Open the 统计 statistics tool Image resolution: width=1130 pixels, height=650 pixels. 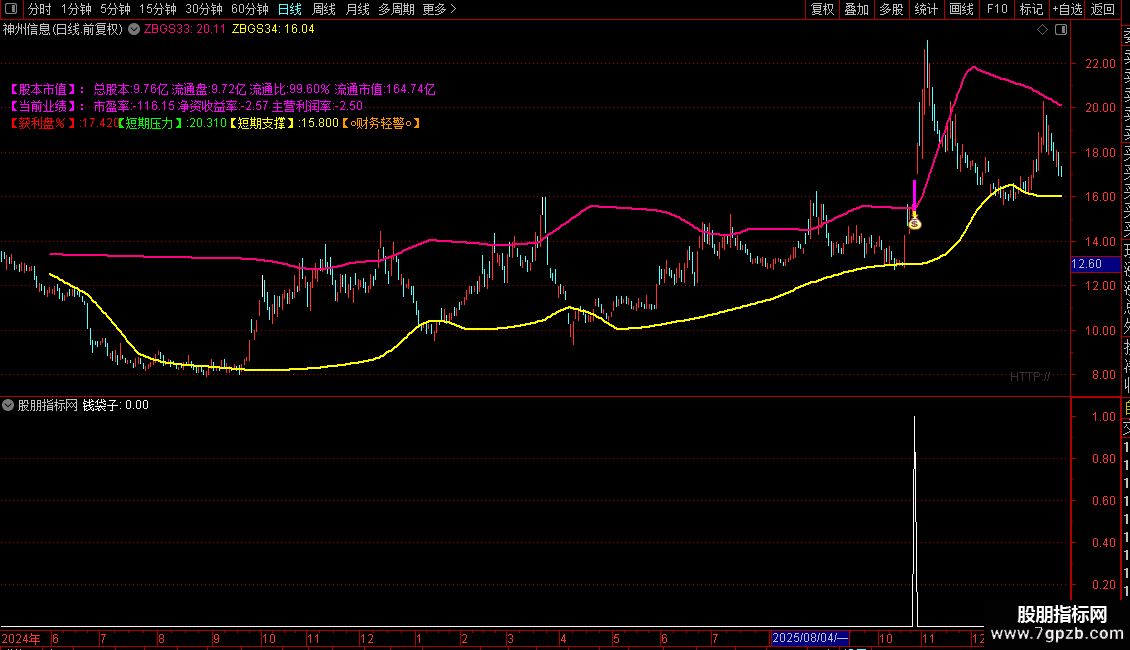926,9
